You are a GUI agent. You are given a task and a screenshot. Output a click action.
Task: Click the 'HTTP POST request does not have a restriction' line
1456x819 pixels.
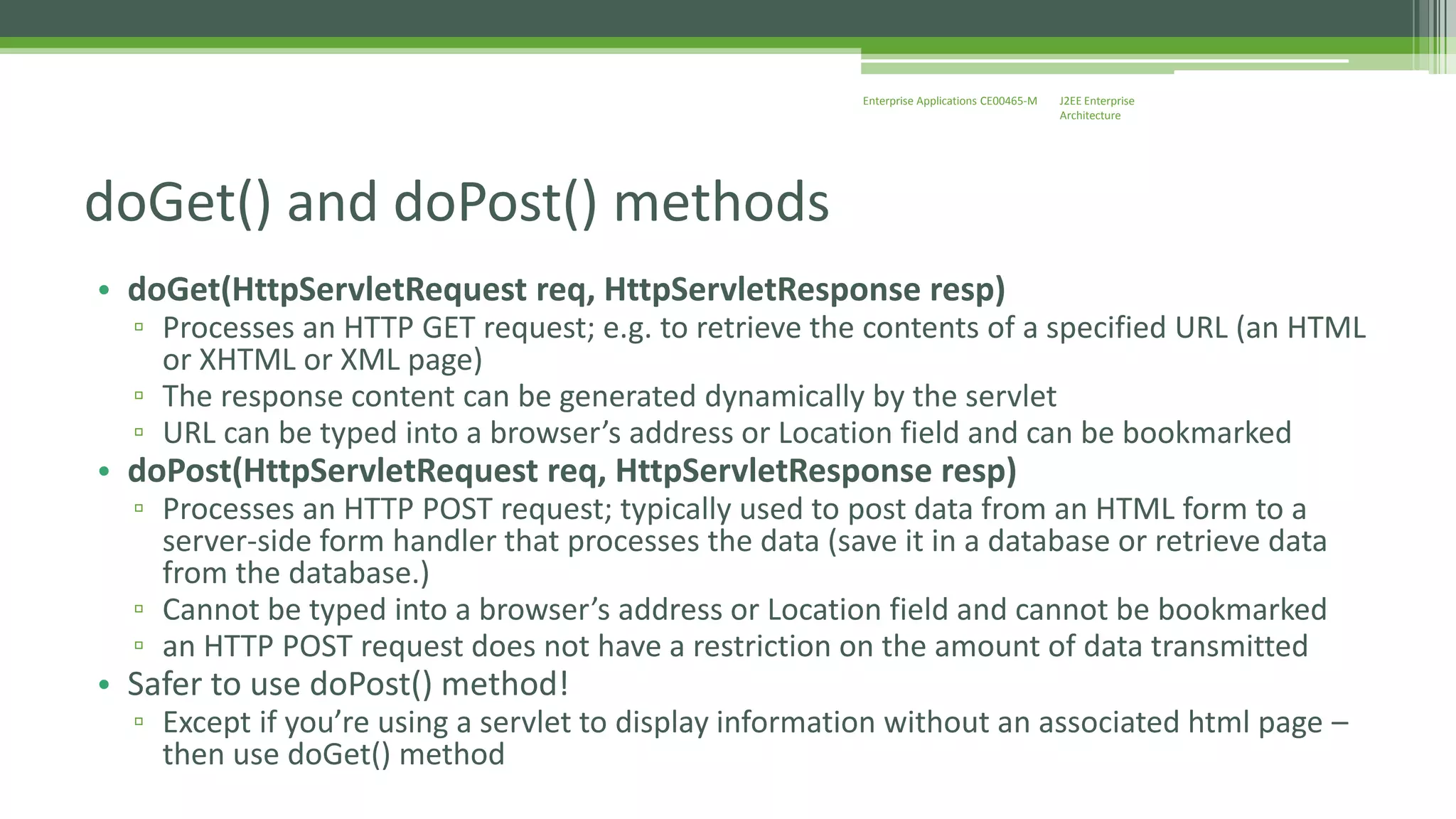734,646
